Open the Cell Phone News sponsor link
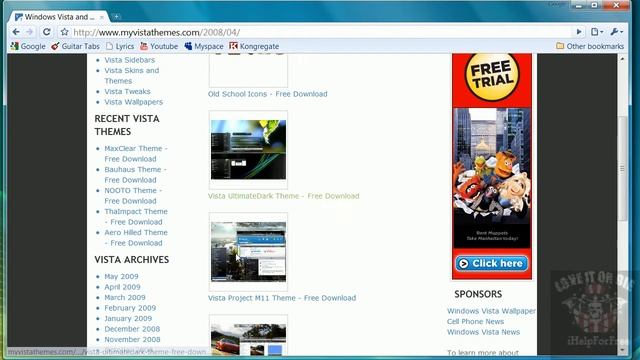This screenshot has height=360, width=640. pos(475,322)
